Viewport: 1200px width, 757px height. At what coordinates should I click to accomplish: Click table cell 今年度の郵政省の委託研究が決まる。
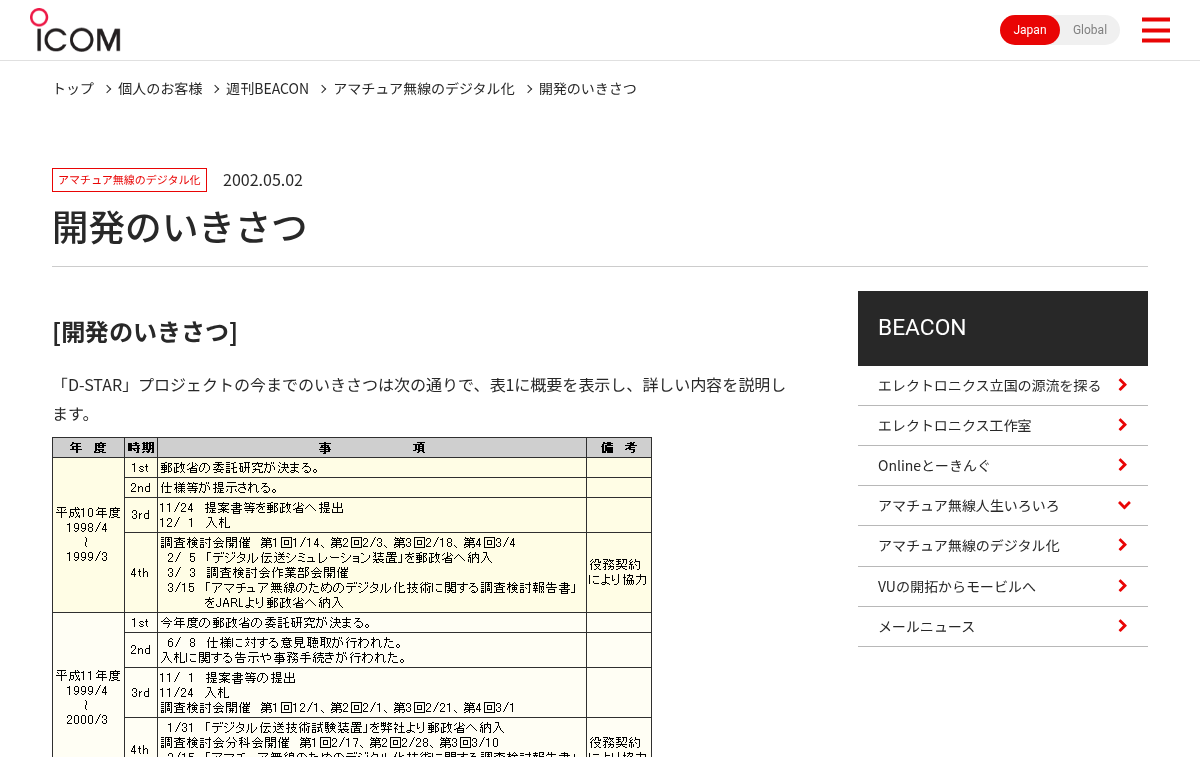click(x=372, y=622)
